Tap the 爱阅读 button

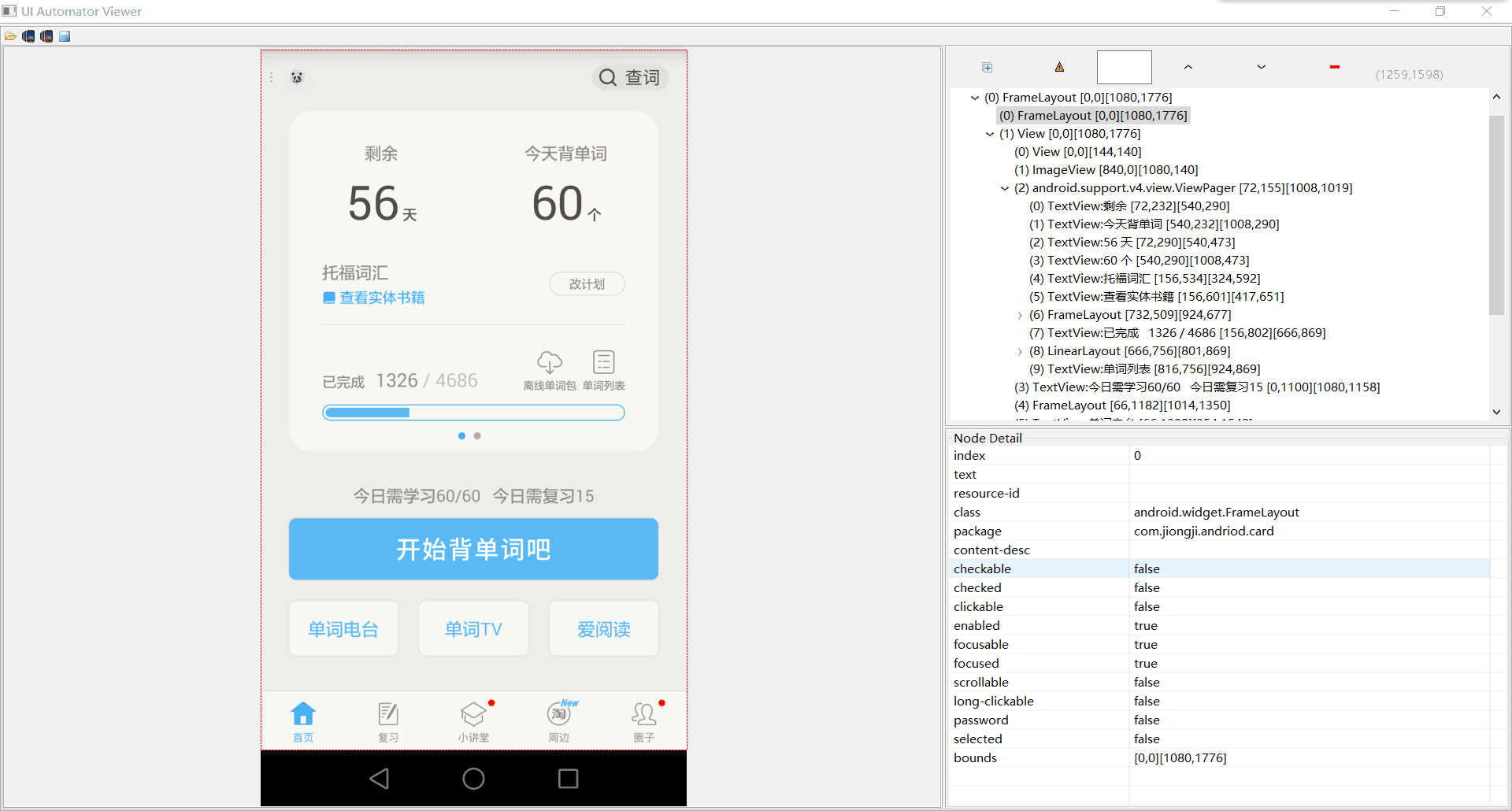[x=604, y=629]
